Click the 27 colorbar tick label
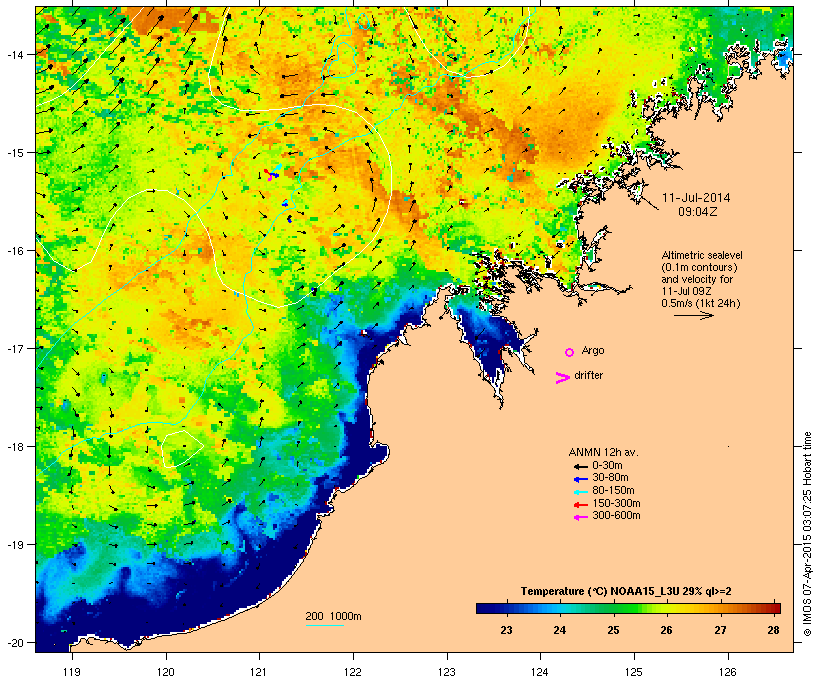Image resolution: width=820 pixels, height=680 pixels. point(720,630)
